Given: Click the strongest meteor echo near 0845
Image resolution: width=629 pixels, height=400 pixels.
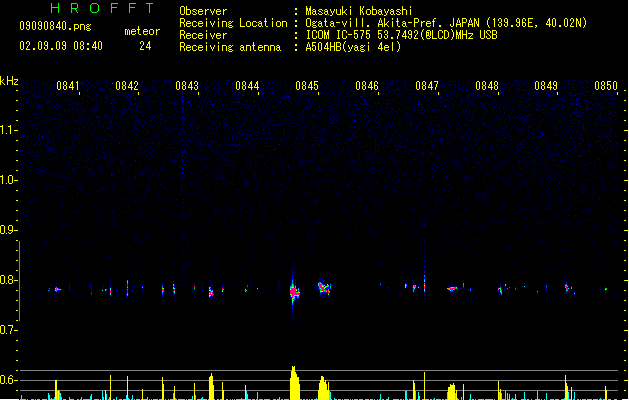Looking at the screenshot, I should coord(294,292).
